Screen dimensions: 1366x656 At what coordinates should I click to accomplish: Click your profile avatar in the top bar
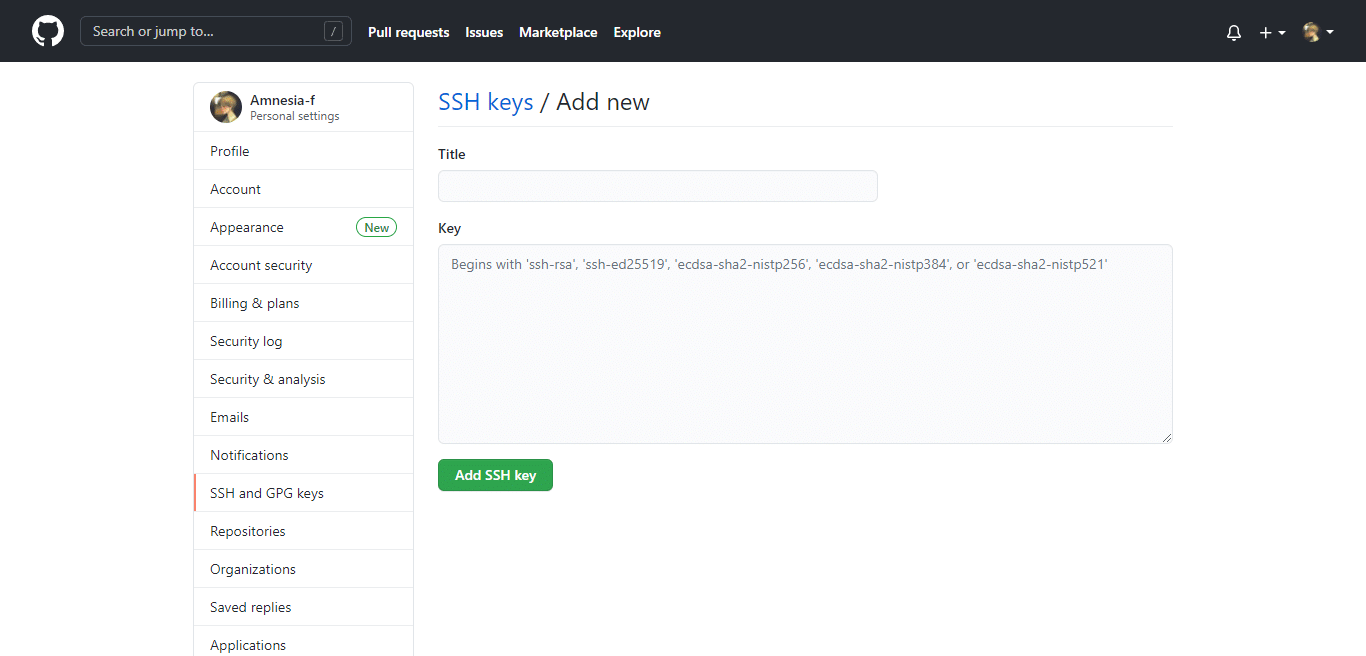click(x=1312, y=31)
